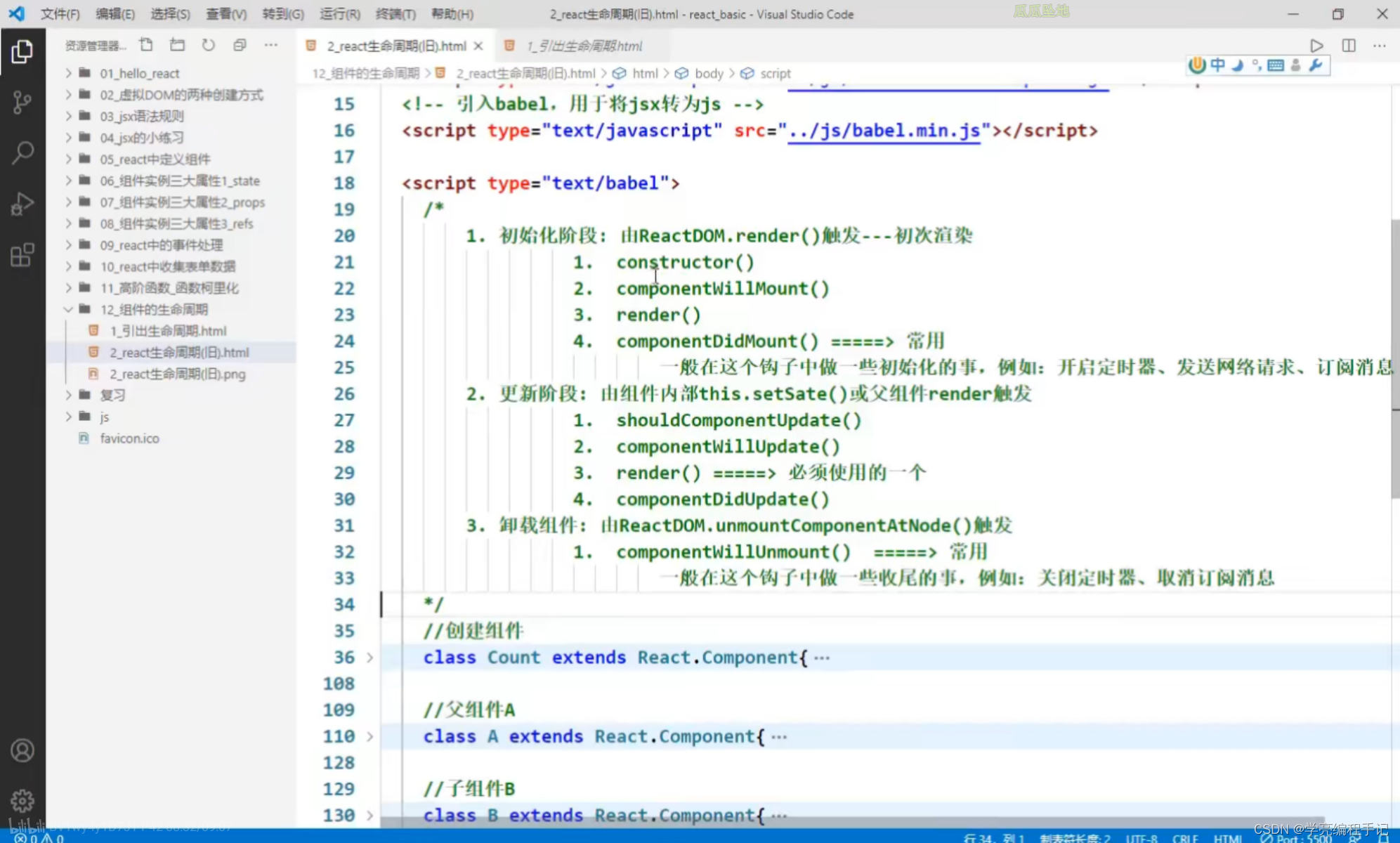Run the file with the play icon
The width and height of the screenshot is (1400, 843).
[x=1316, y=46]
